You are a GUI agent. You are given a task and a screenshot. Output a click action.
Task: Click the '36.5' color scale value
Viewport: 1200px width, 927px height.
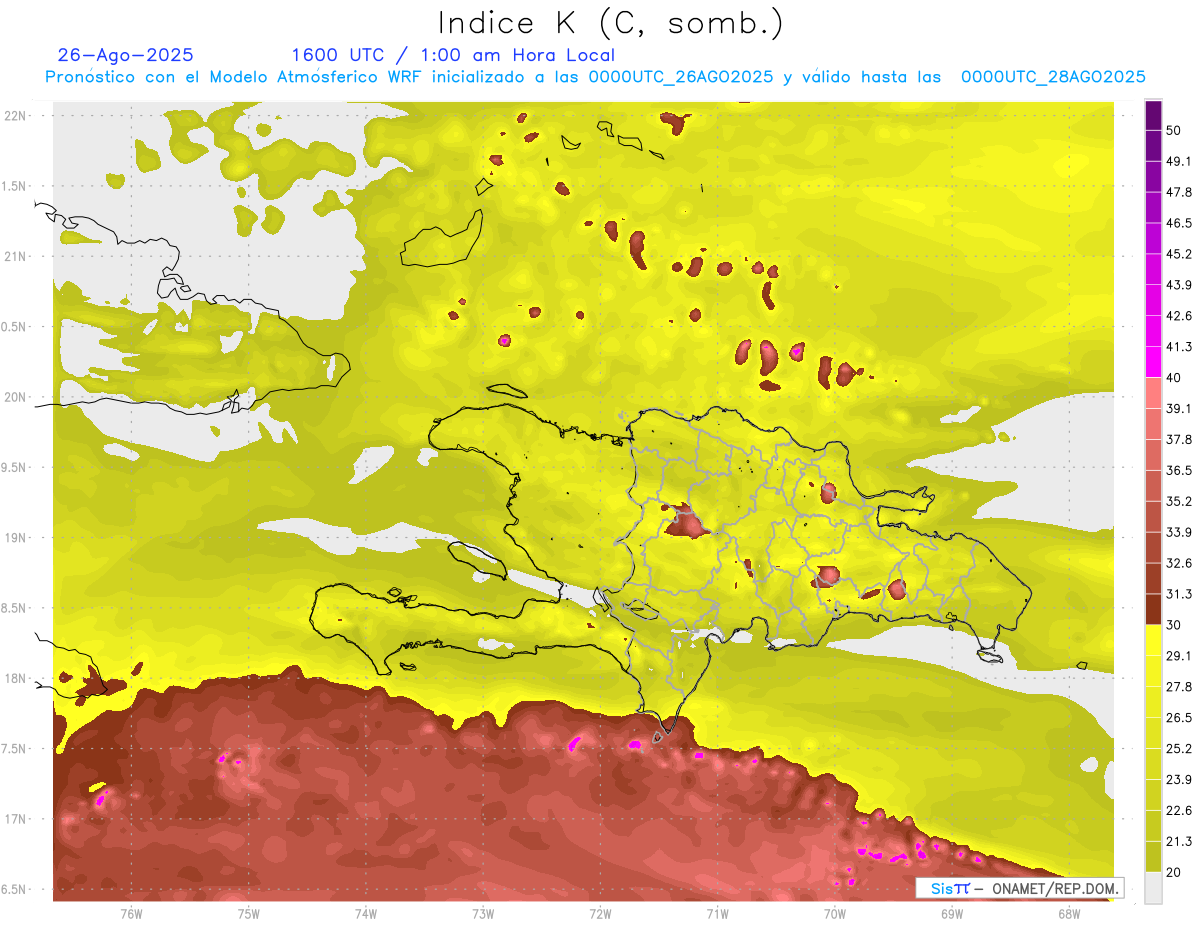pyautogui.click(x=1178, y=470)
